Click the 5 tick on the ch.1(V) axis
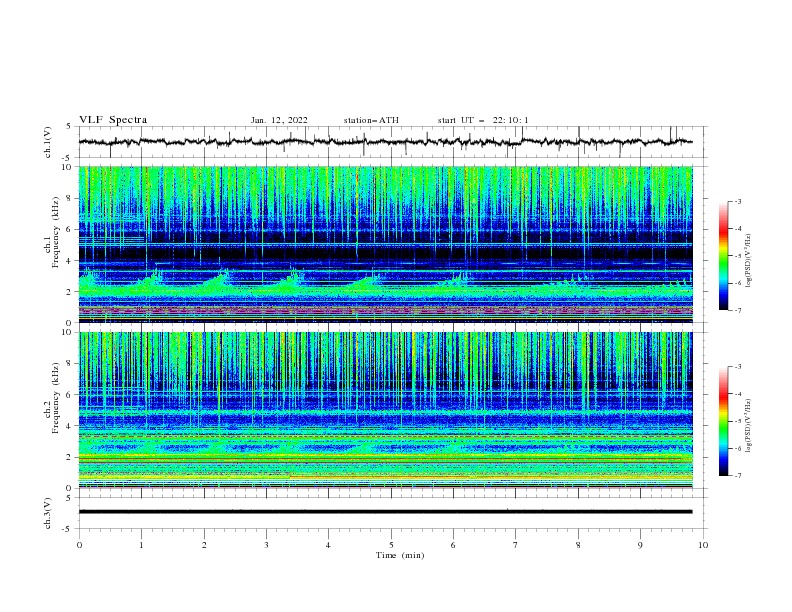This screenshot has width=792, height=612. click(x=69, y=126)
